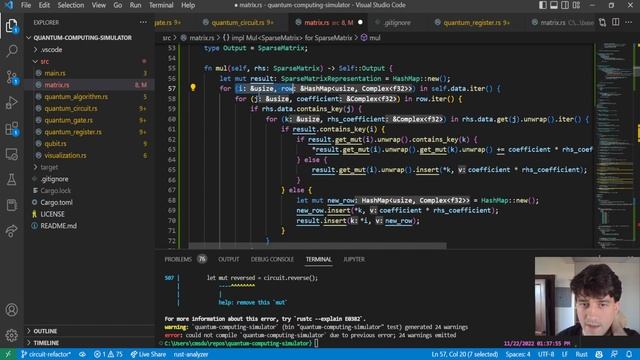Open the Search view in activity bar
Screen dimensions: 640x360
(x=11, y=51)
